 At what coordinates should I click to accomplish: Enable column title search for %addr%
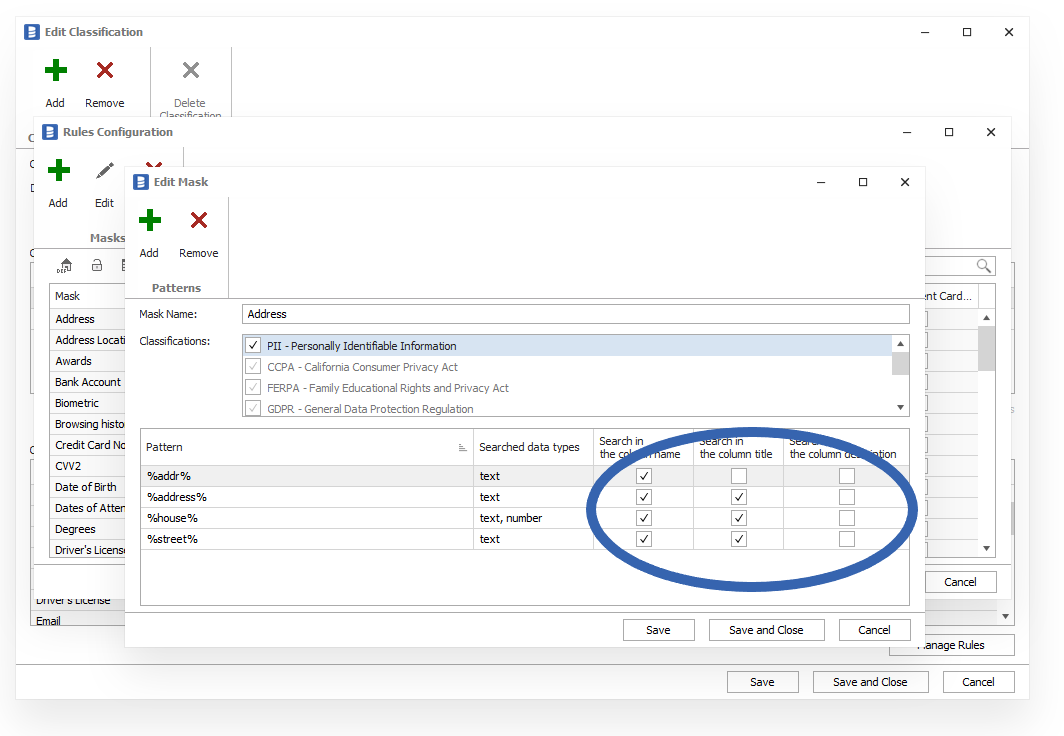[739, 476]
